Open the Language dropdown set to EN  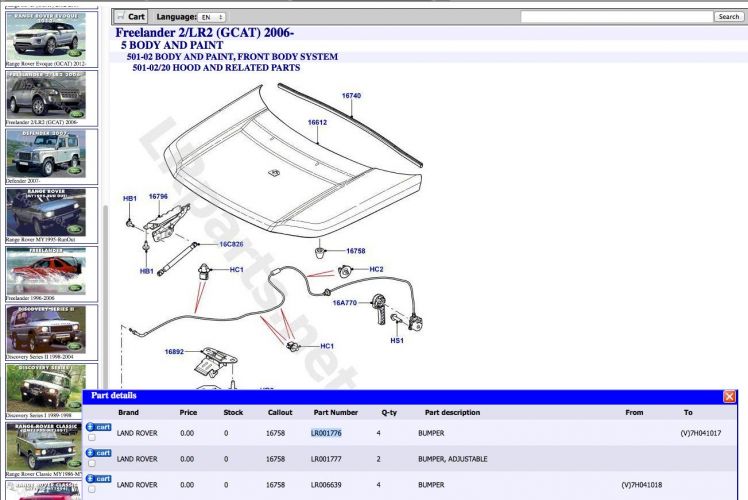(212, 17)
